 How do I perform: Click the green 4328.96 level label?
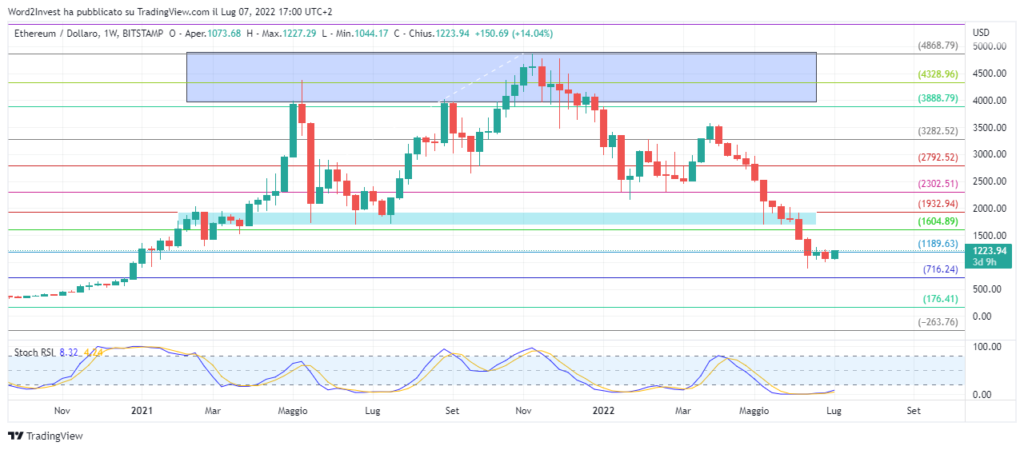pyautogui.click(x=938, y=74)
